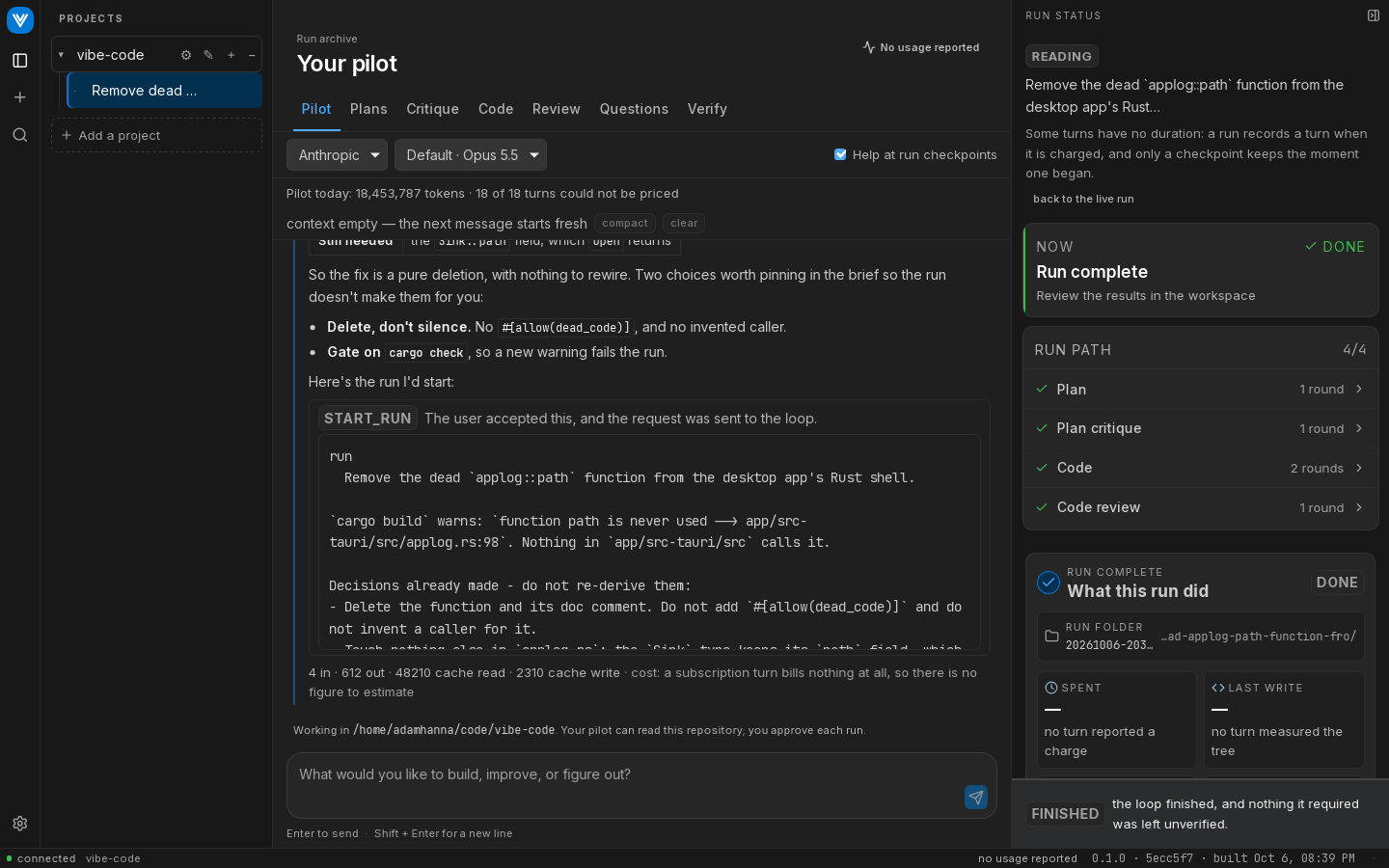The width and height of the screenshot is (1389, 868).
Task: Select the Pilot tab
Action: (316, 109)
